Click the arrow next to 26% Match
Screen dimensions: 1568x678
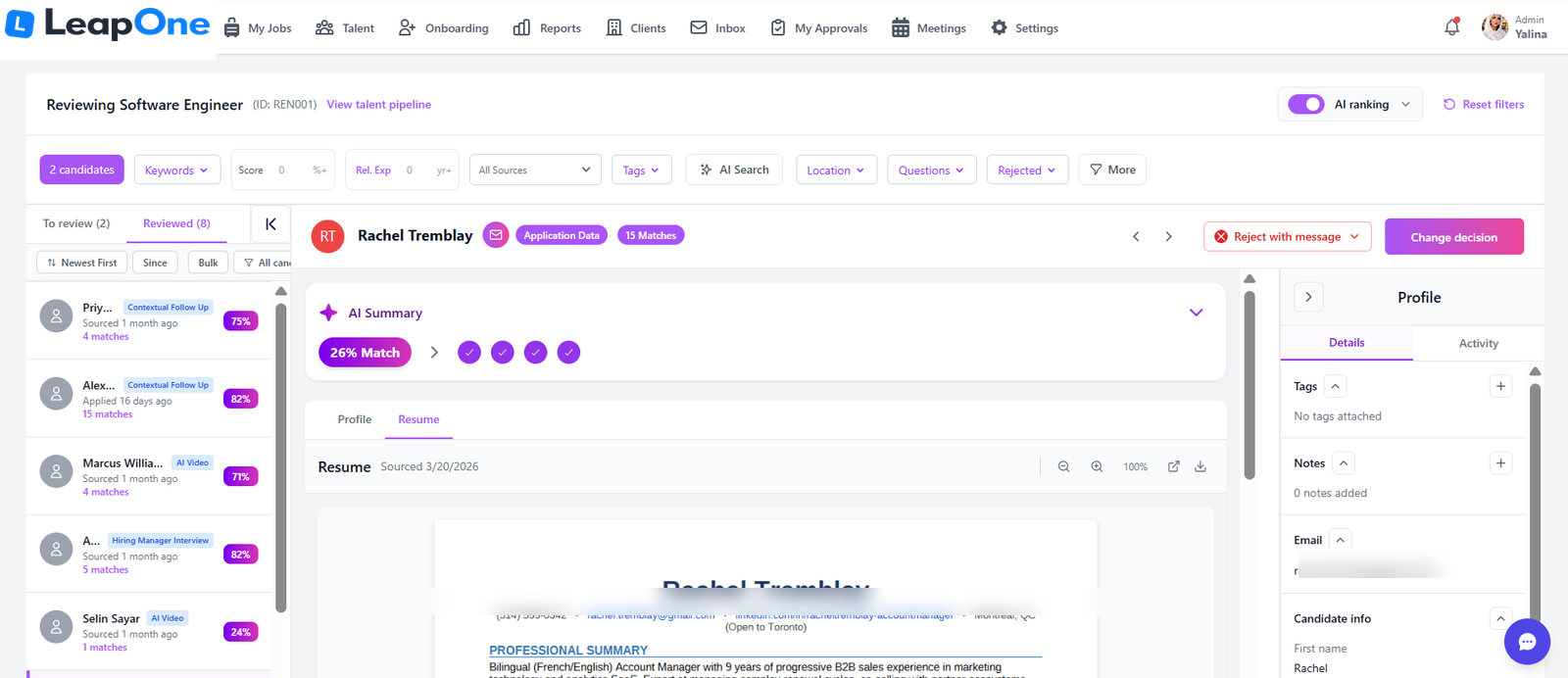434,352
